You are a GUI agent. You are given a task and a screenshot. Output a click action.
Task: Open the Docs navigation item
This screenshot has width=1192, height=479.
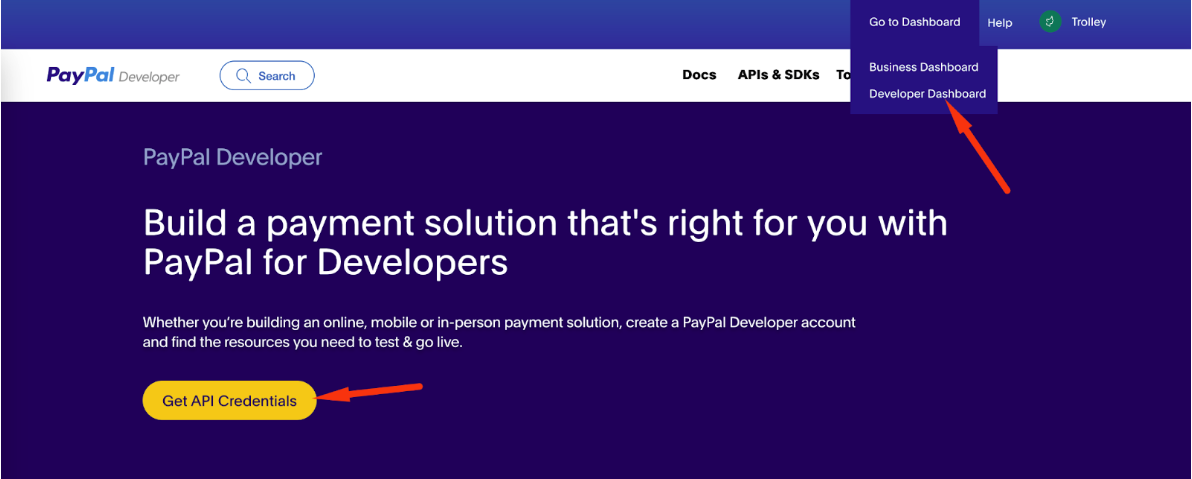pos(699,75)
